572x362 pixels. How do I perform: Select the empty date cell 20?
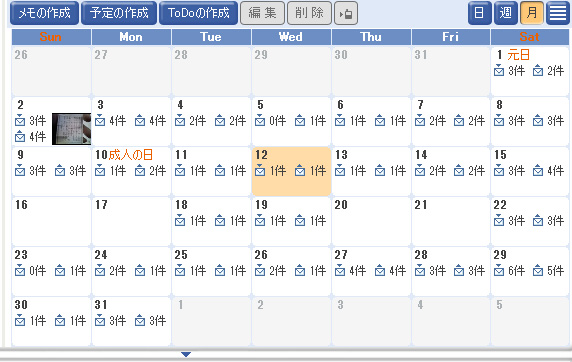[x=371, y=222]
